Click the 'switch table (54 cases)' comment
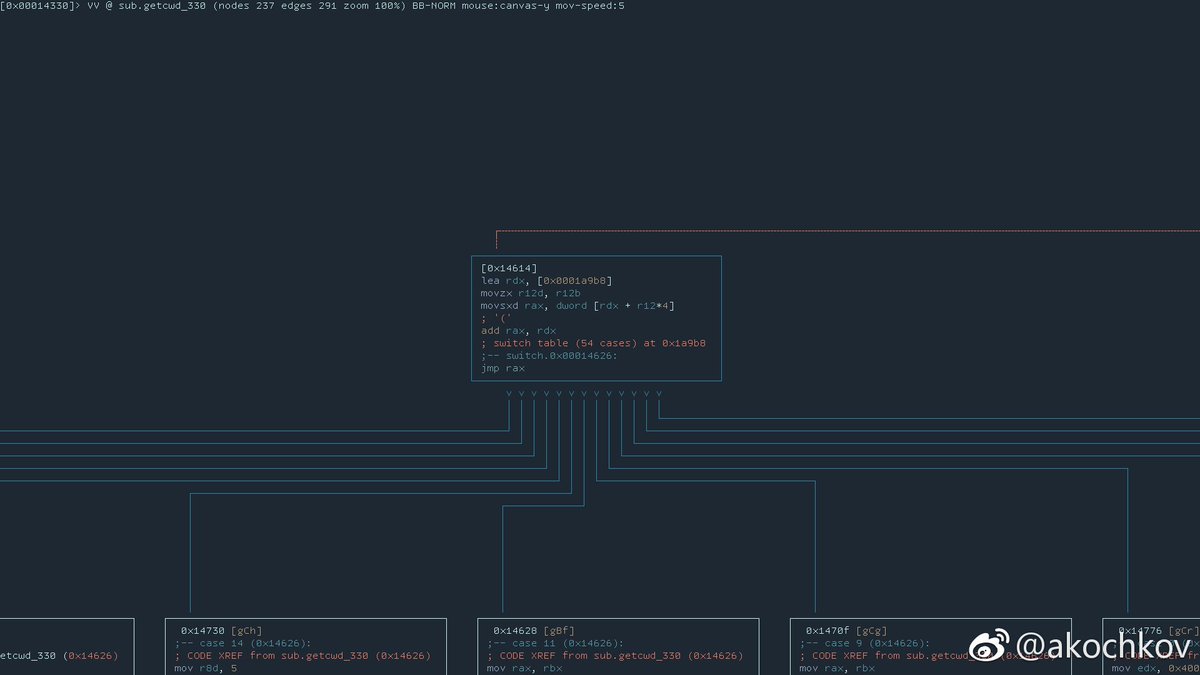 coord(564,343)
